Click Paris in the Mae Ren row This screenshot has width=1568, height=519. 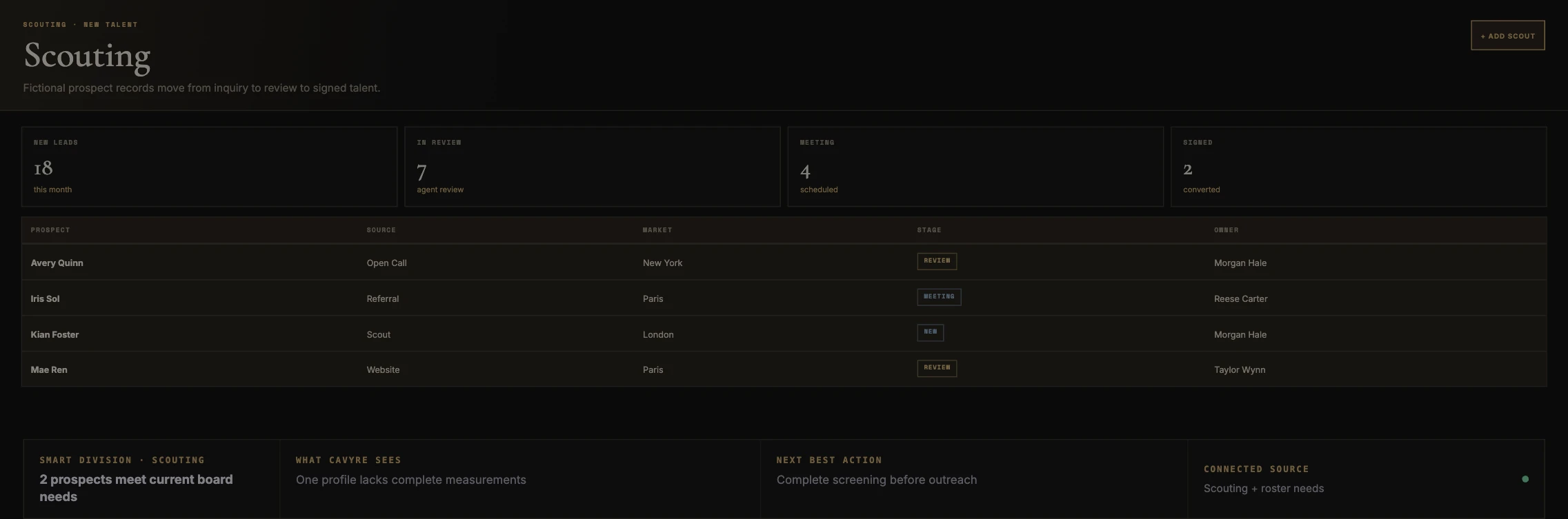(x=653, y=369)
